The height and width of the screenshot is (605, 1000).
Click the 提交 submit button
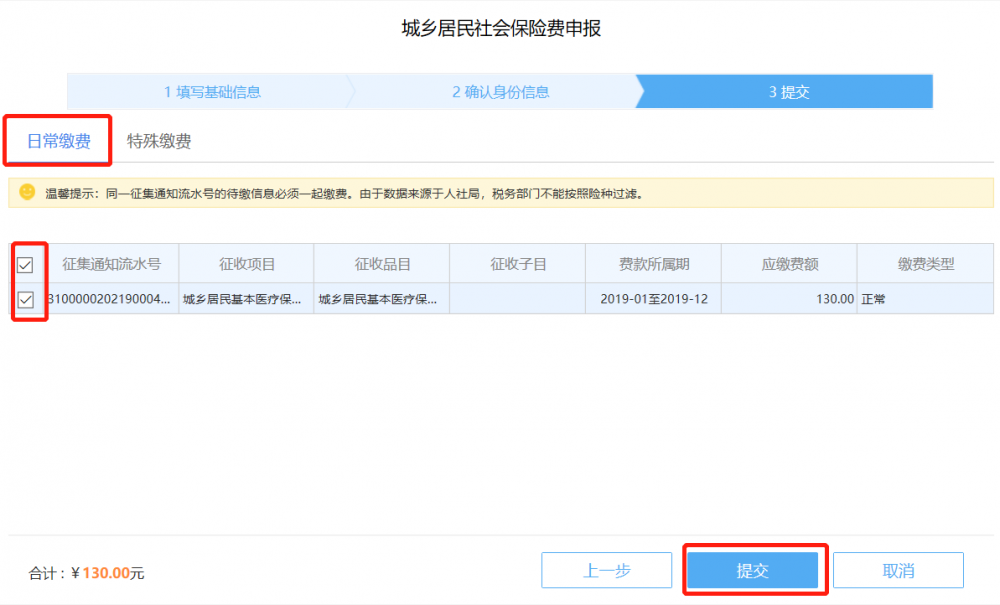(753, 570)
